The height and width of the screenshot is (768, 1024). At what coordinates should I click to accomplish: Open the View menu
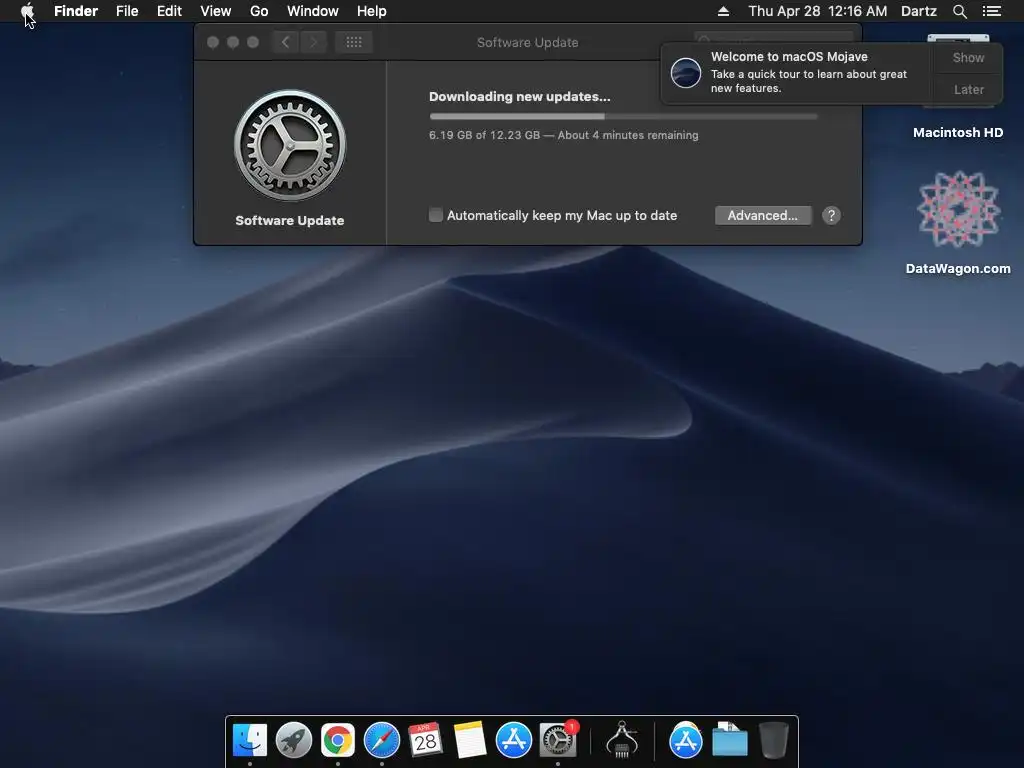pyautogui.click(x=216, y=11)
